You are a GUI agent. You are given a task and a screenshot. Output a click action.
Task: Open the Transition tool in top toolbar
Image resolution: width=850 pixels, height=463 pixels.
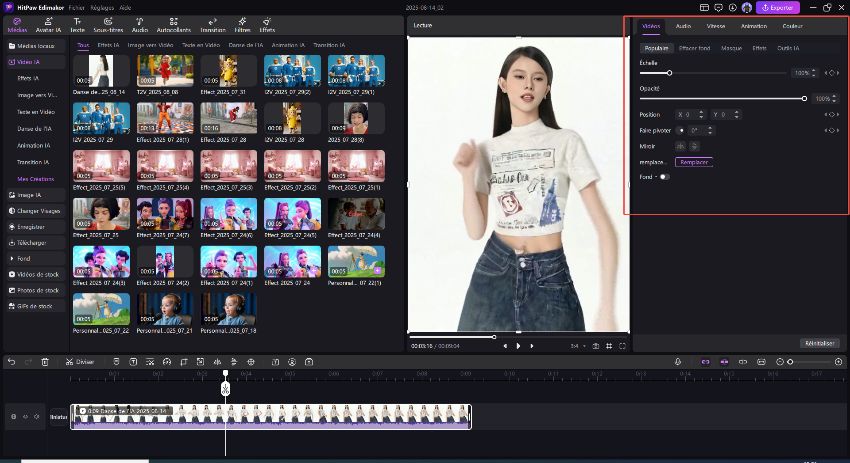tap(212, 25)
